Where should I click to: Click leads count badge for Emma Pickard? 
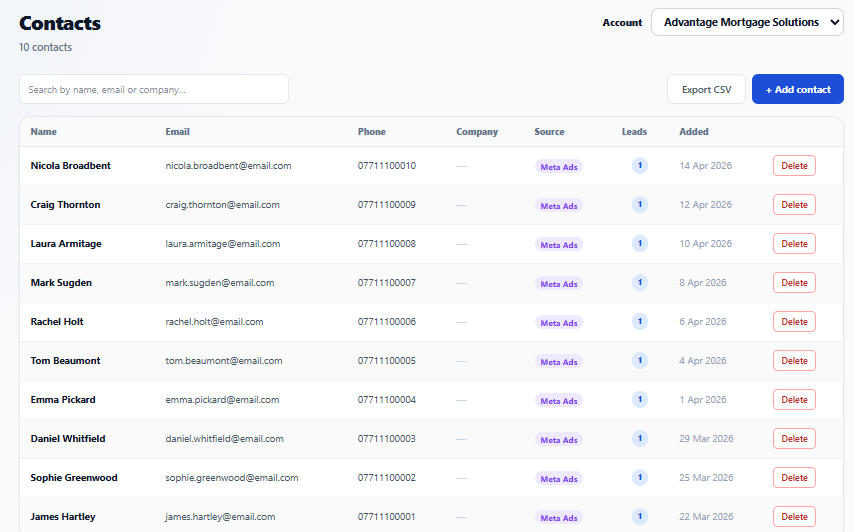[x=639, y=399]
